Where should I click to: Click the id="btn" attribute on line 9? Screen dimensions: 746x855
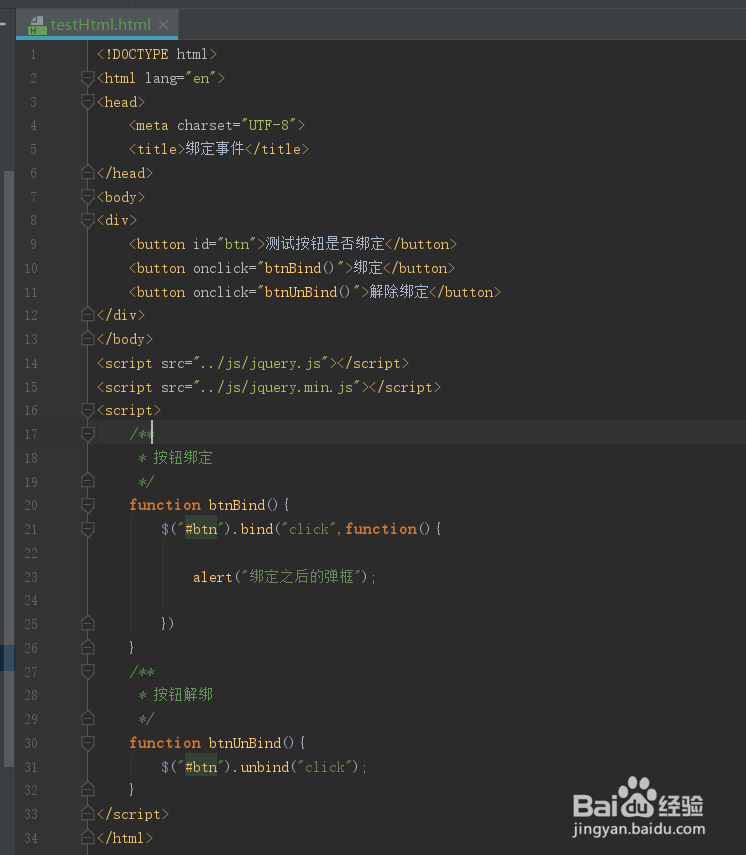pos(225,244)
